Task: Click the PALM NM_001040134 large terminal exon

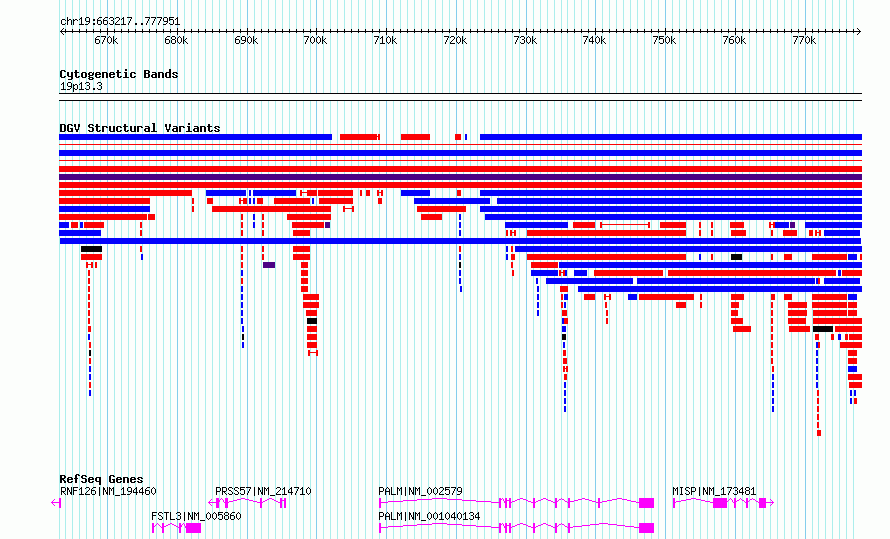Action: (646, 528)
